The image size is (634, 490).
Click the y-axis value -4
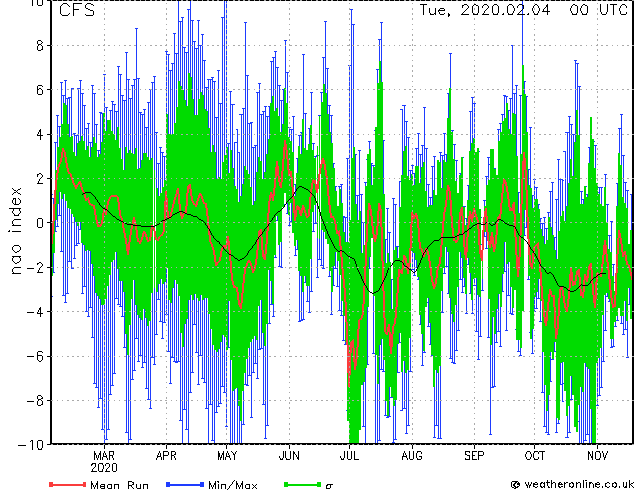point(36,312)
